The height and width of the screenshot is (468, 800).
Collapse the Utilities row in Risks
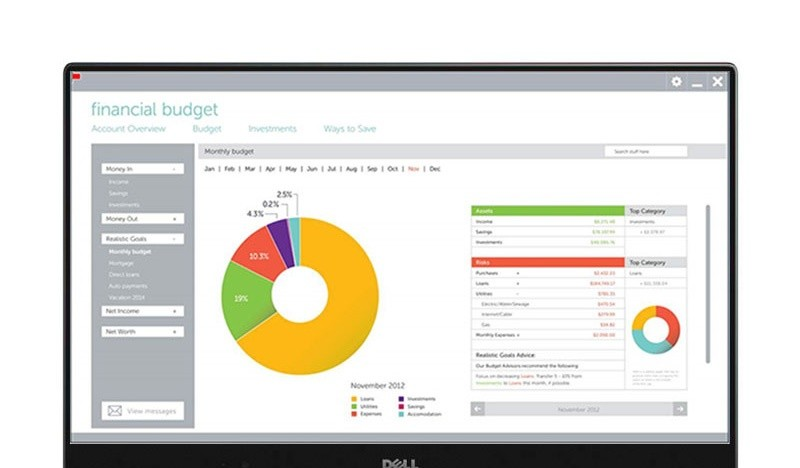click(x=518, y=294)
